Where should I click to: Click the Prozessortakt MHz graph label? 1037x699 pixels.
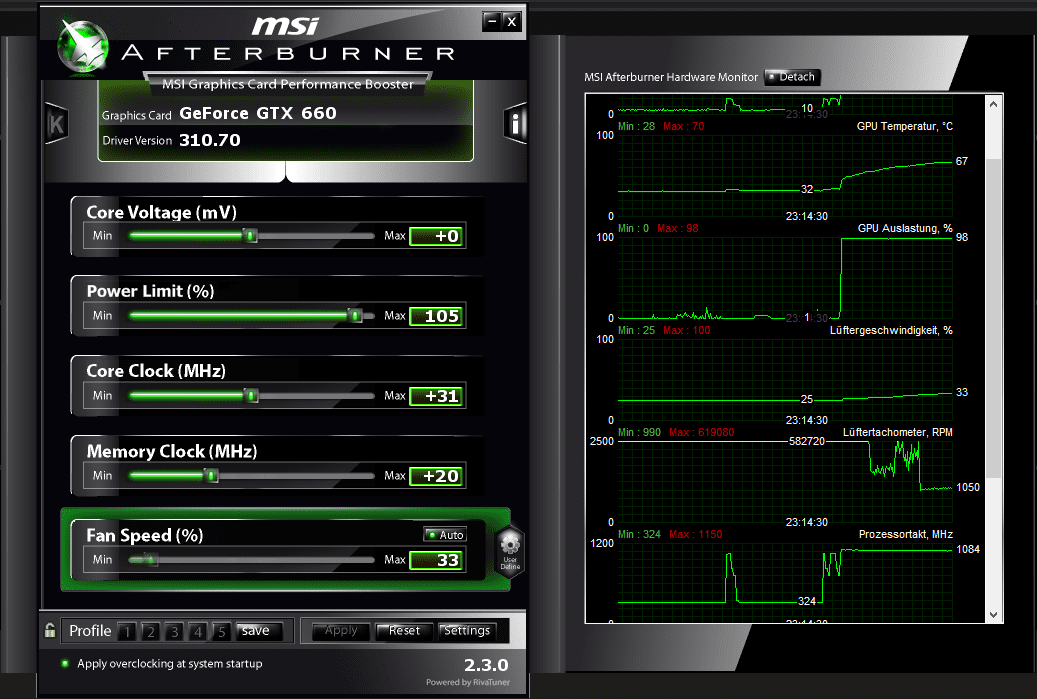point(906,534)
